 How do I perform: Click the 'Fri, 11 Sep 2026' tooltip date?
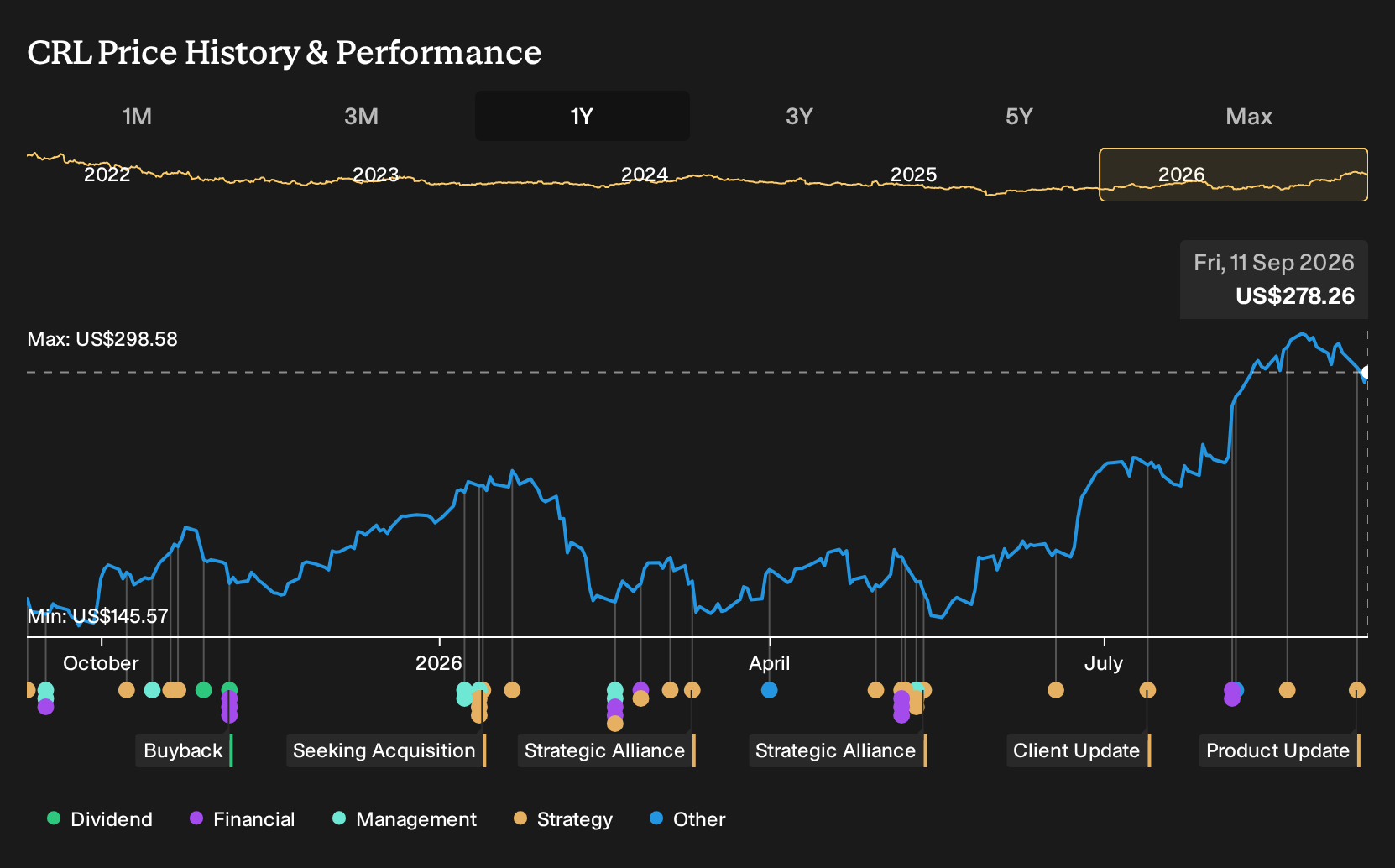tap(1274, 263)
